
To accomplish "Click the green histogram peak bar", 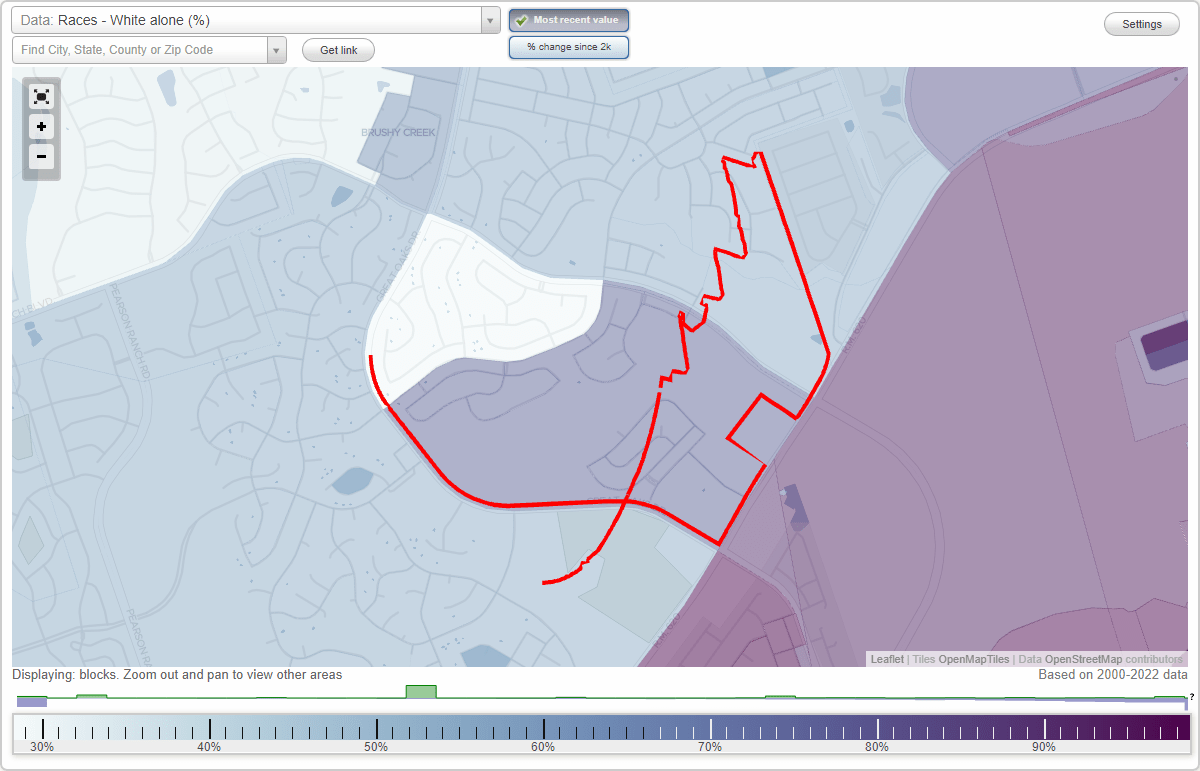I will point(421,691).
